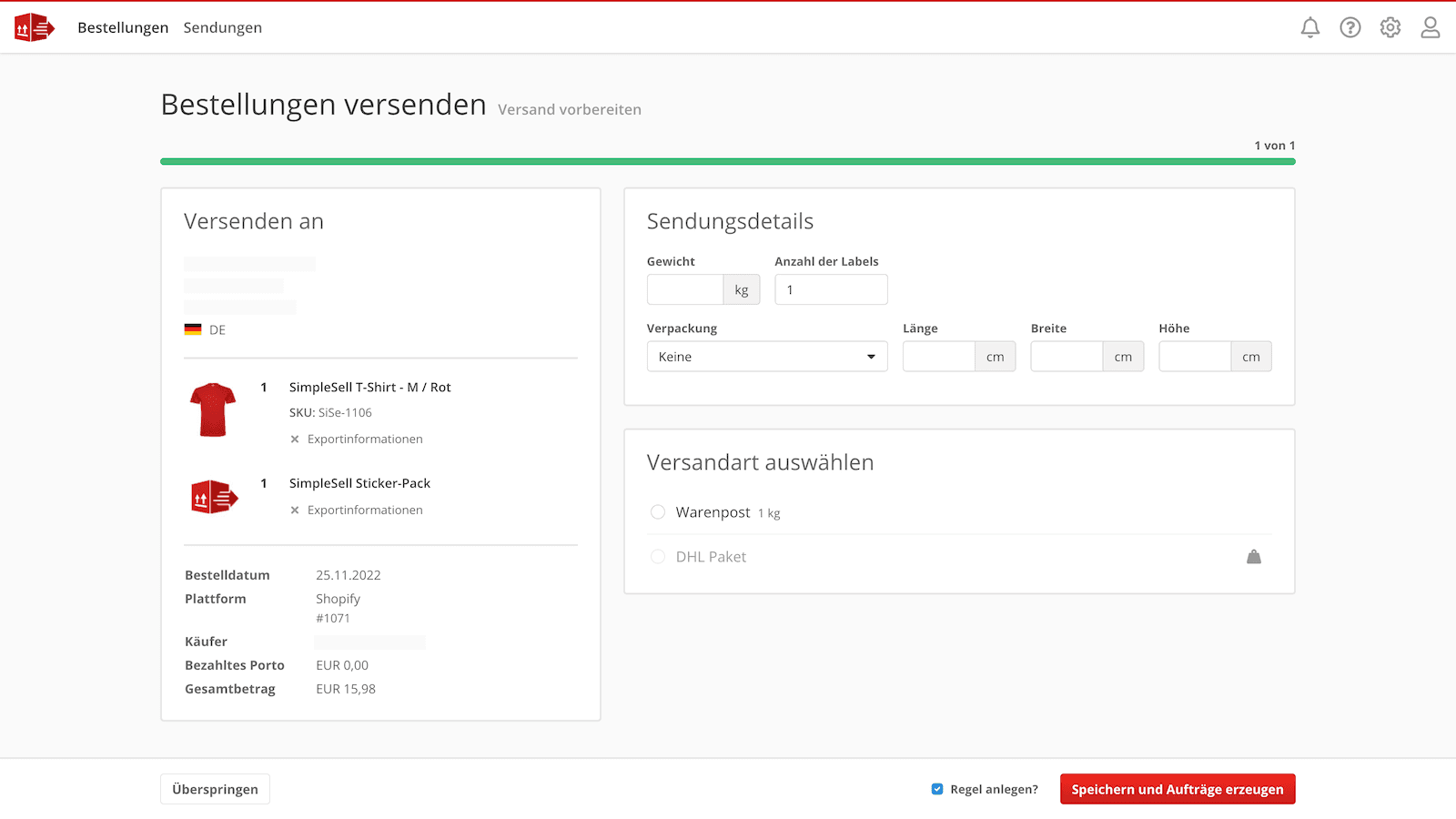Screen dimensions: 1456x819
Task: Skip this order with Überspringen
Action: point(215,789)
